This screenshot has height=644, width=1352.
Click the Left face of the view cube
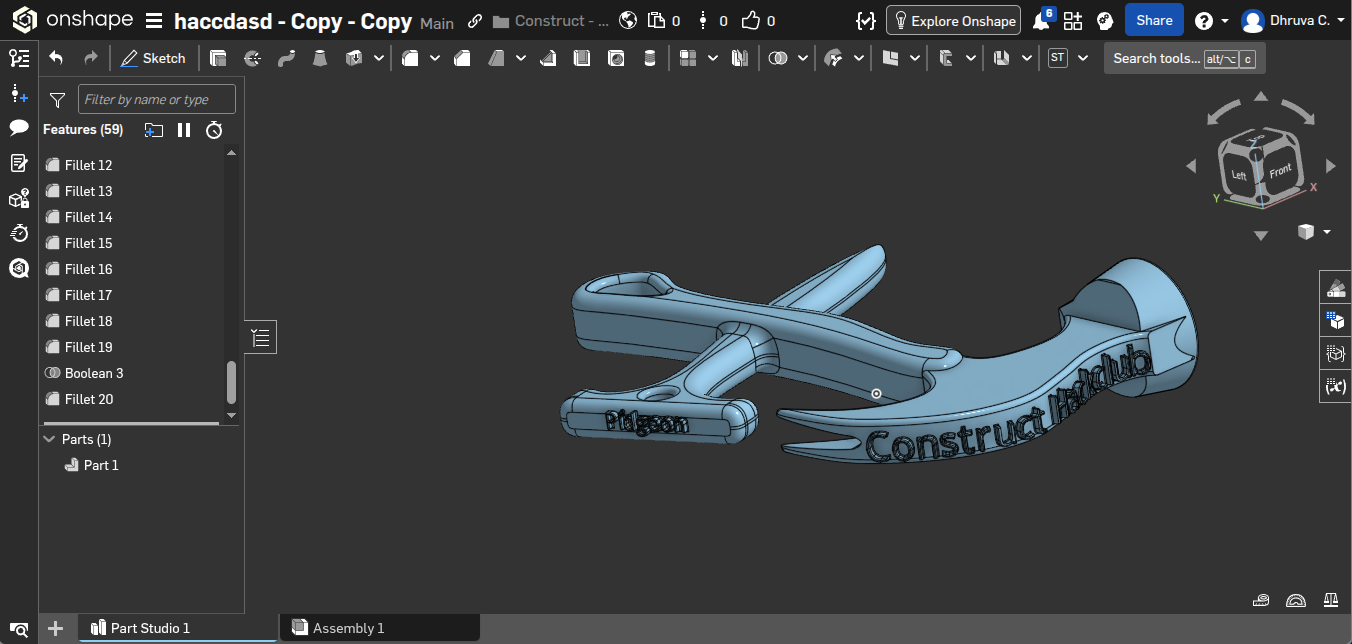pos(1240,174)
